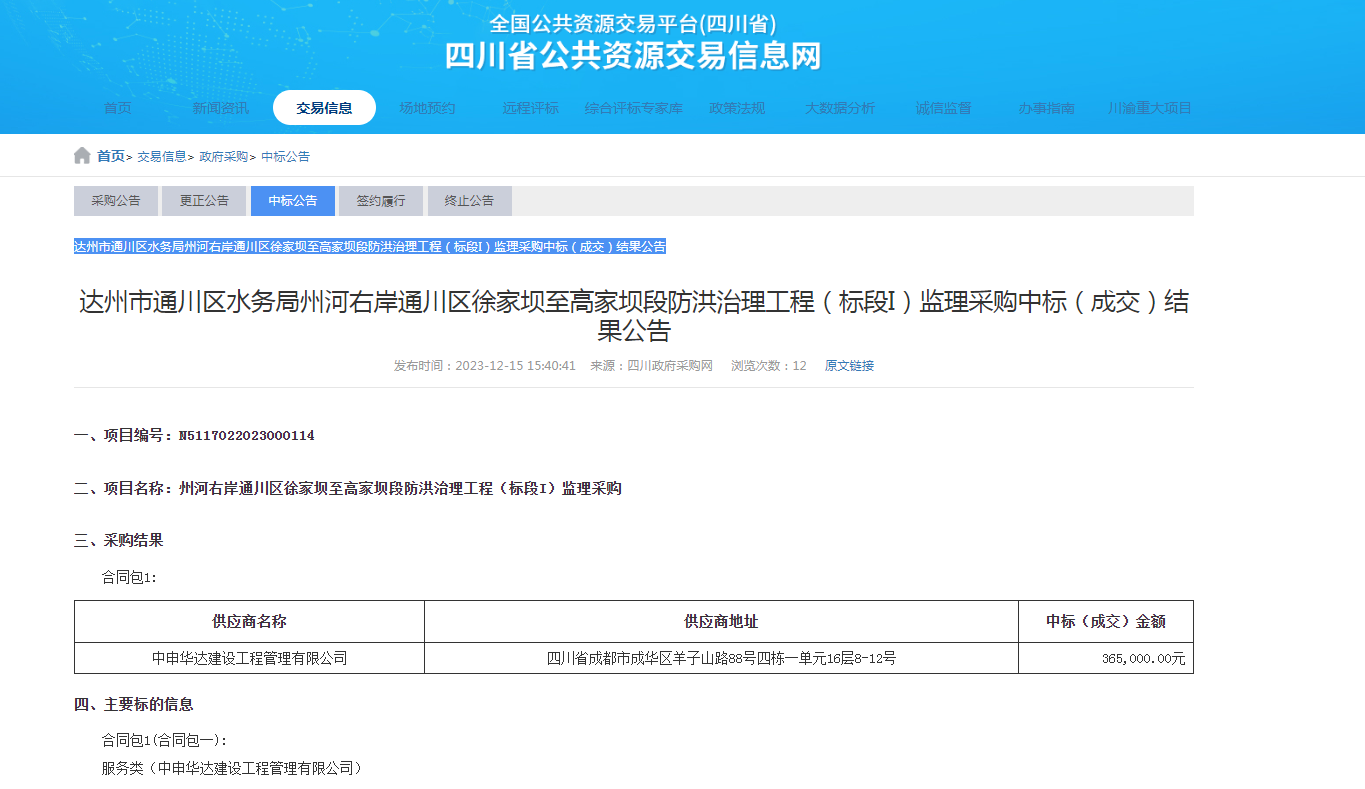Open 综合评标专家库 navigation item
1365x789 pixels.
tap(633, 108)
